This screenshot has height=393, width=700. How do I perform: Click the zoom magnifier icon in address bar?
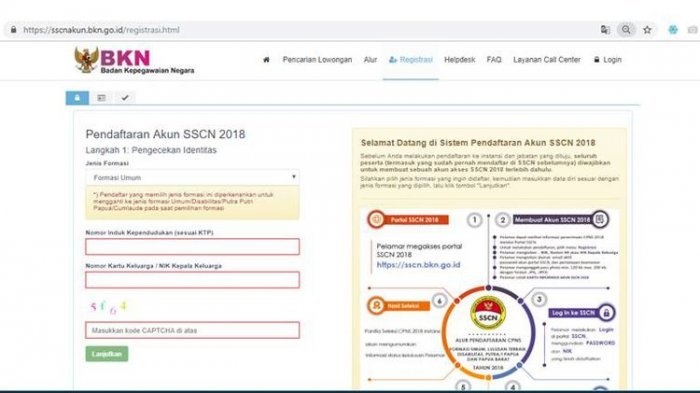pos(626,30)
